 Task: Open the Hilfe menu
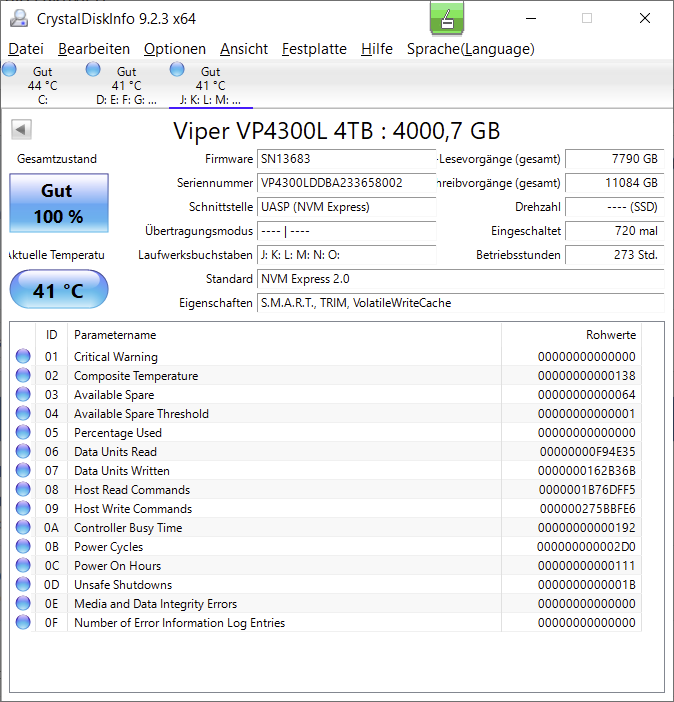tap(377, 49)
